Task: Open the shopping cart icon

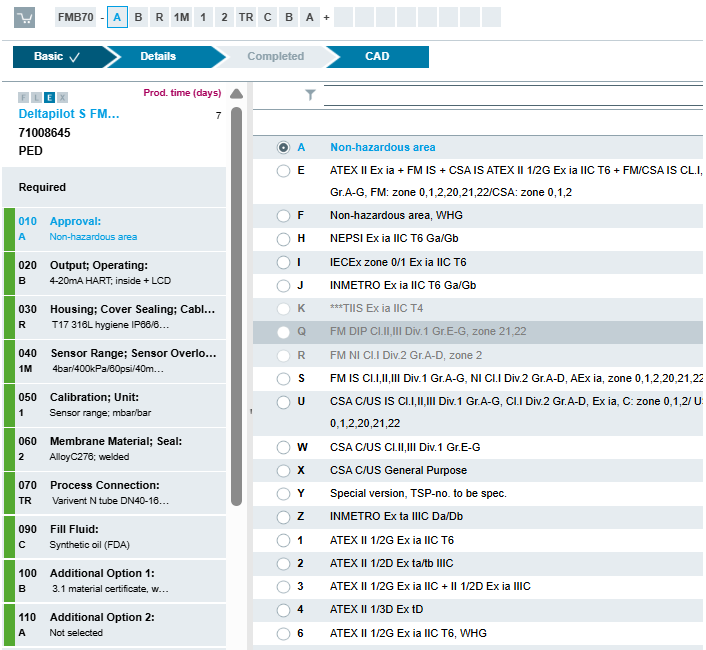Action: click(25, 18)
